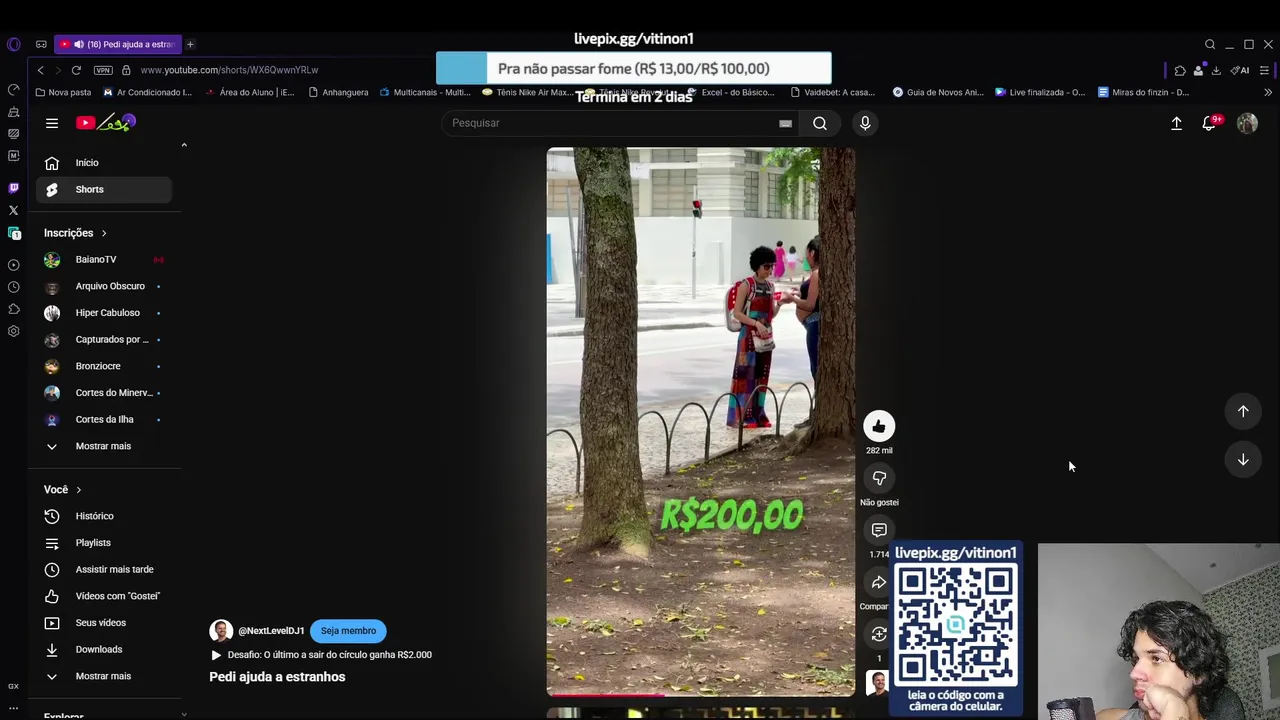Open Hiper Cabuloso channel
This screenshot has height=720, width=1280.
(x=104, y=313)
